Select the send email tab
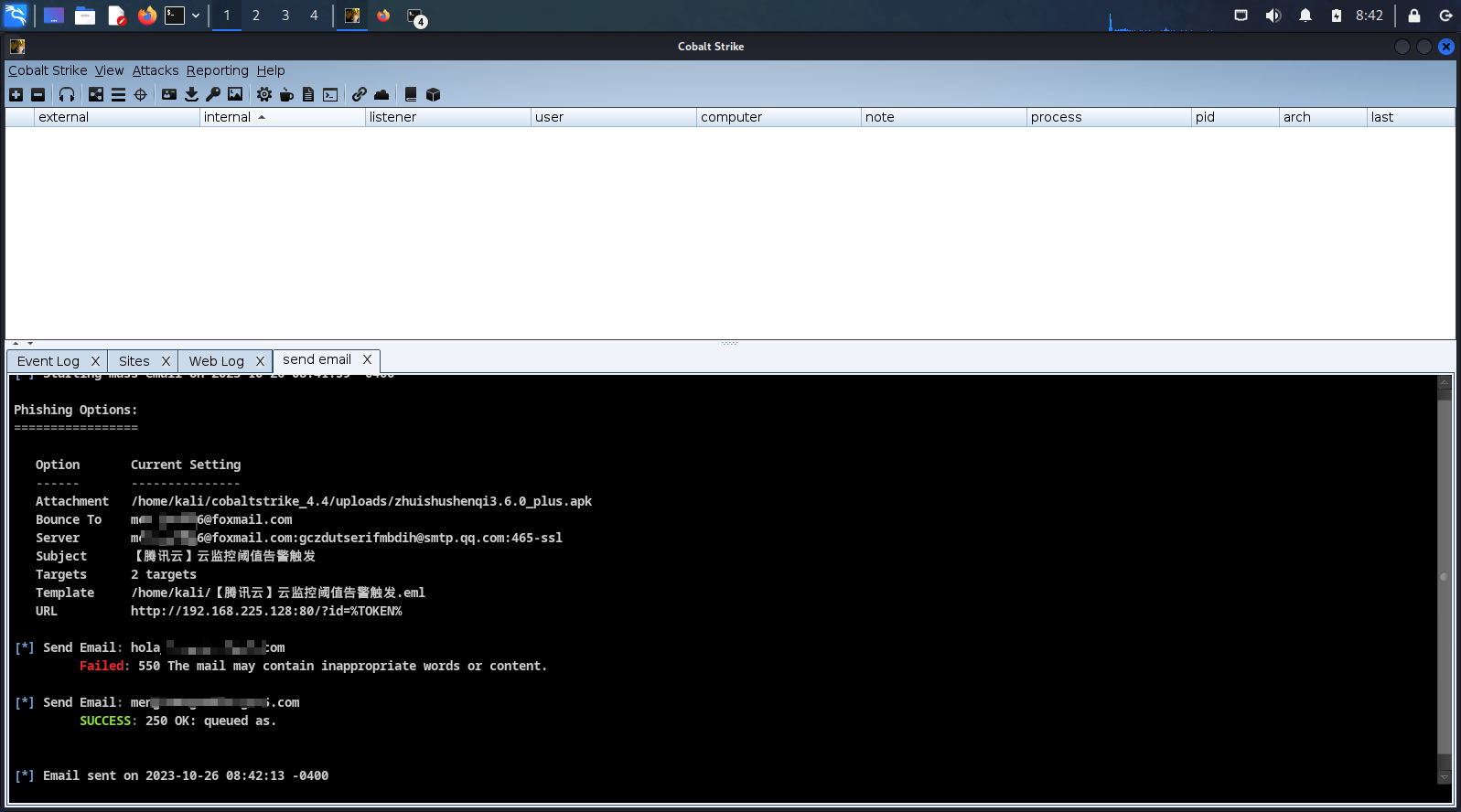Screen dimensions: 1461x812 (x=317, y=359)
